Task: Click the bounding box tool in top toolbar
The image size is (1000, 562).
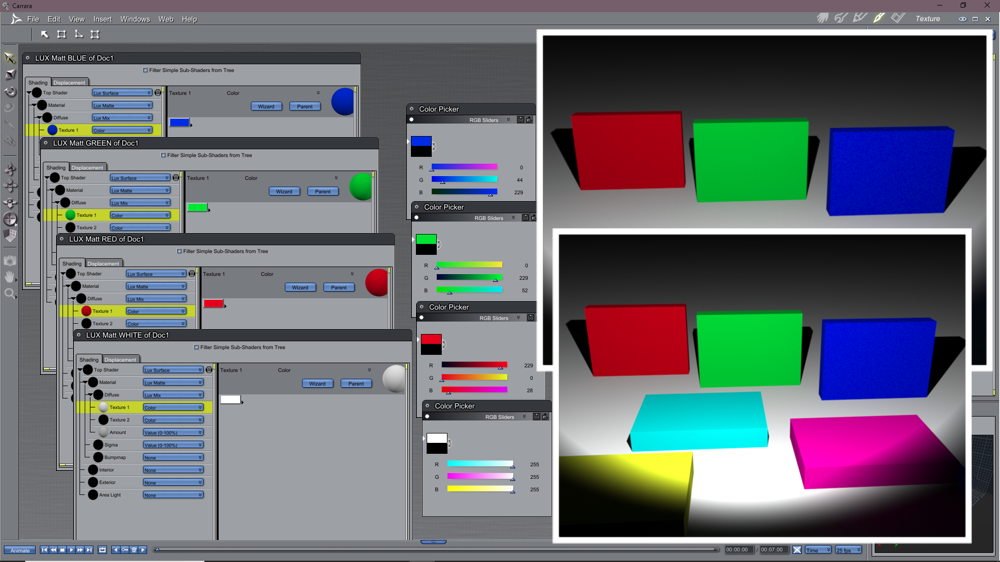Action: pyautogui.click(x=61, y=34)
